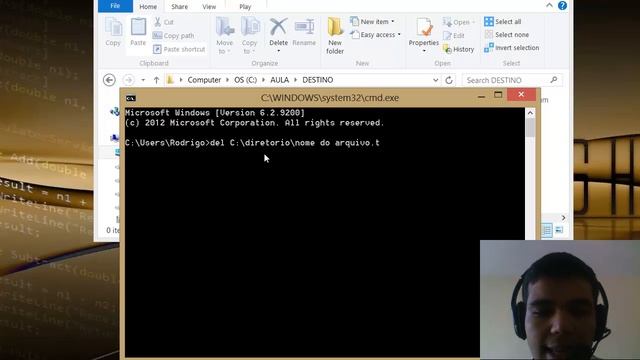Open the View ribbon tab

(209, 7)
